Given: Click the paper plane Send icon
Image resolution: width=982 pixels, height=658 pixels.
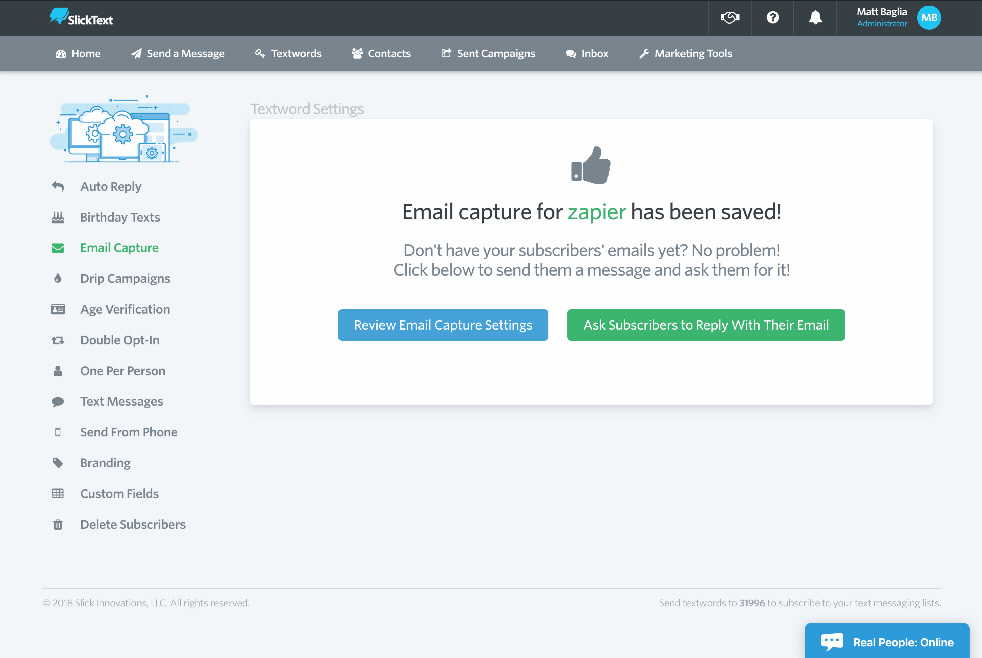Looking at the screenshot, I should [137, 54].
